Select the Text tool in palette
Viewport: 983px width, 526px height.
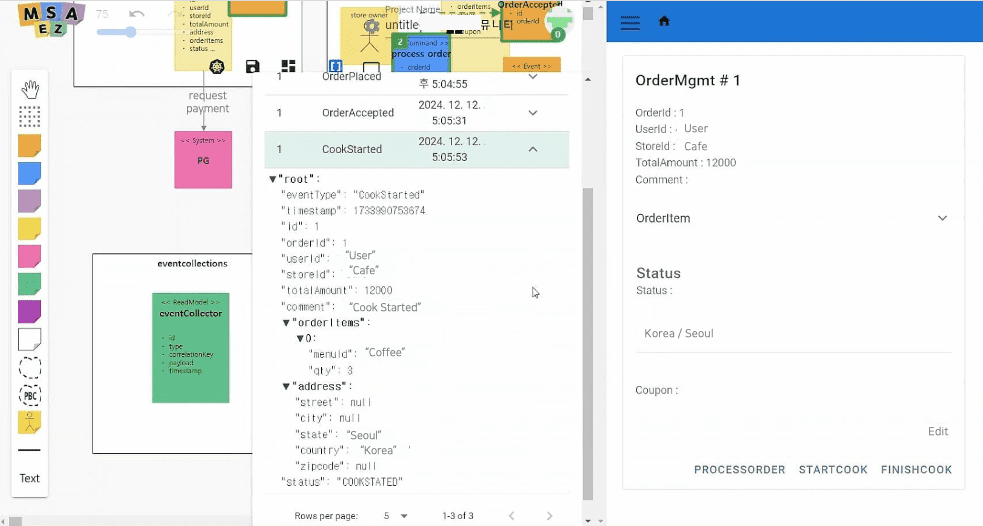30,478
